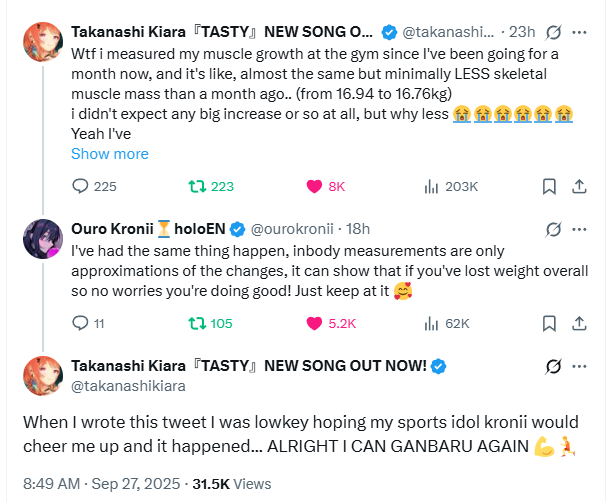Open more options on Kiara's bottom tweet
This screenshot has width=606, height=502.
tap(578, 366)
